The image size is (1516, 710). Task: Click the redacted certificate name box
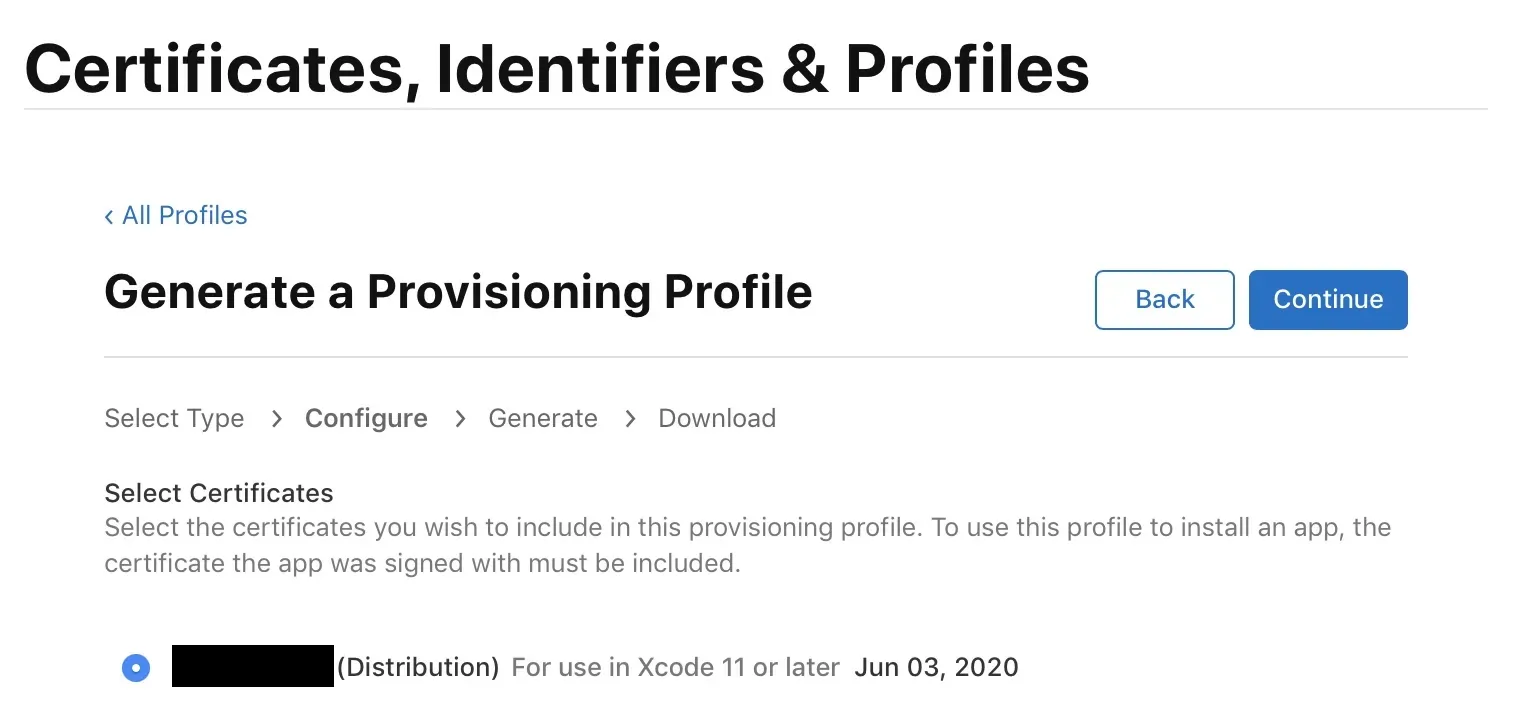[x=252, y=667]
